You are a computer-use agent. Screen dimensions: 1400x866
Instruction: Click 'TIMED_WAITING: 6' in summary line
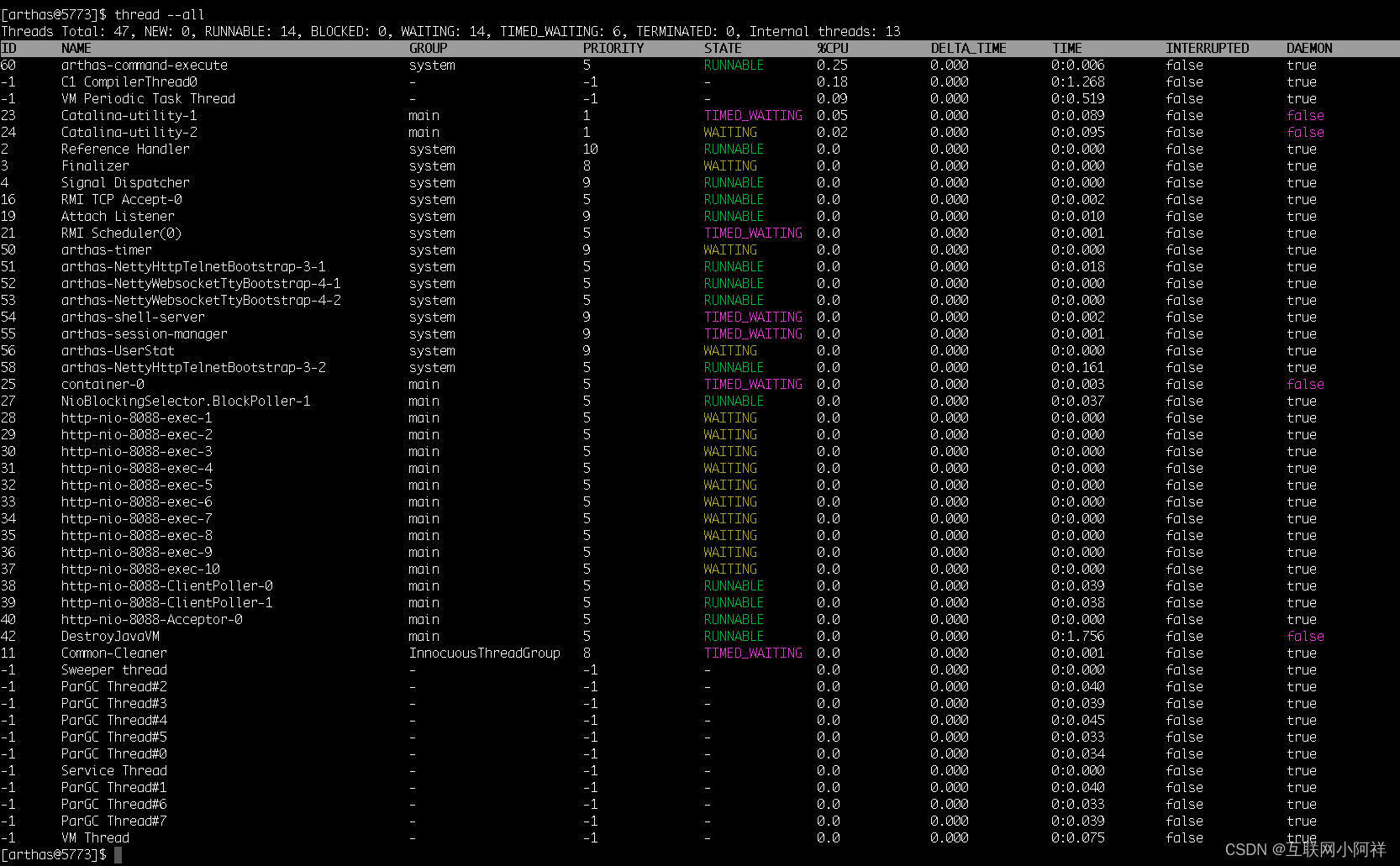click(561, 31)
